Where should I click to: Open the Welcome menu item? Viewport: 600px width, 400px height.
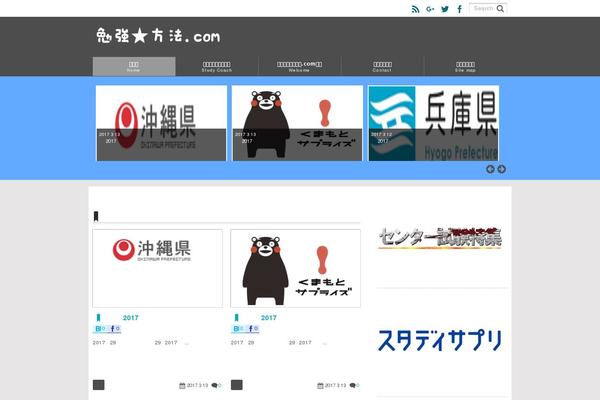[x=300, y=67]
